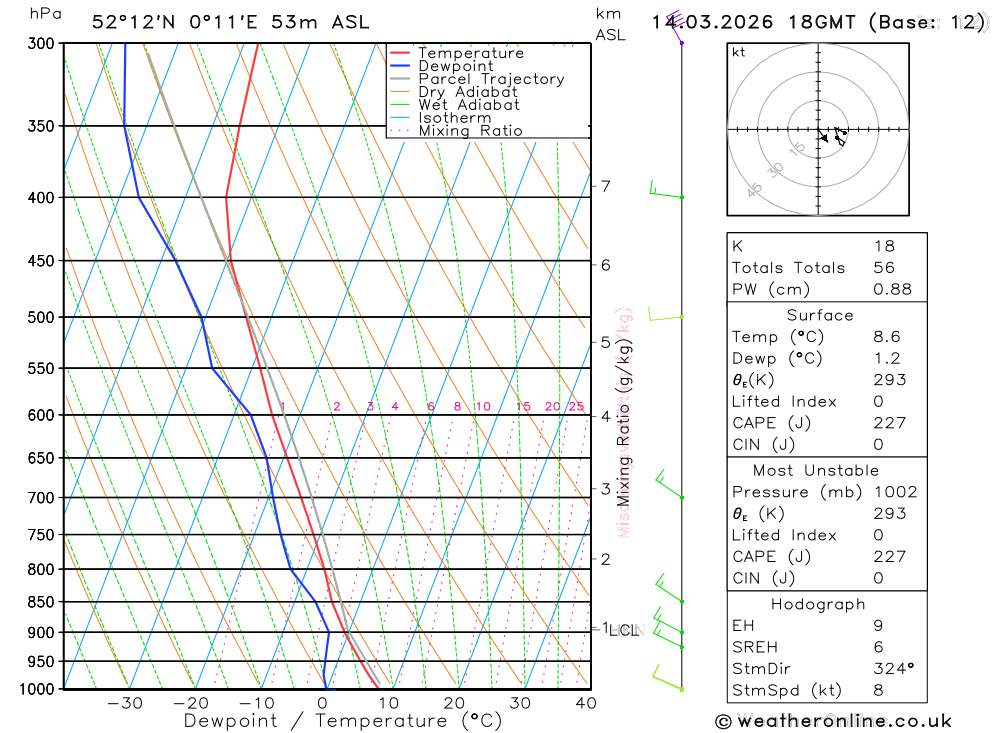
Task: Click the wind barb at 400 hPa
Action: tap(666, 190)
